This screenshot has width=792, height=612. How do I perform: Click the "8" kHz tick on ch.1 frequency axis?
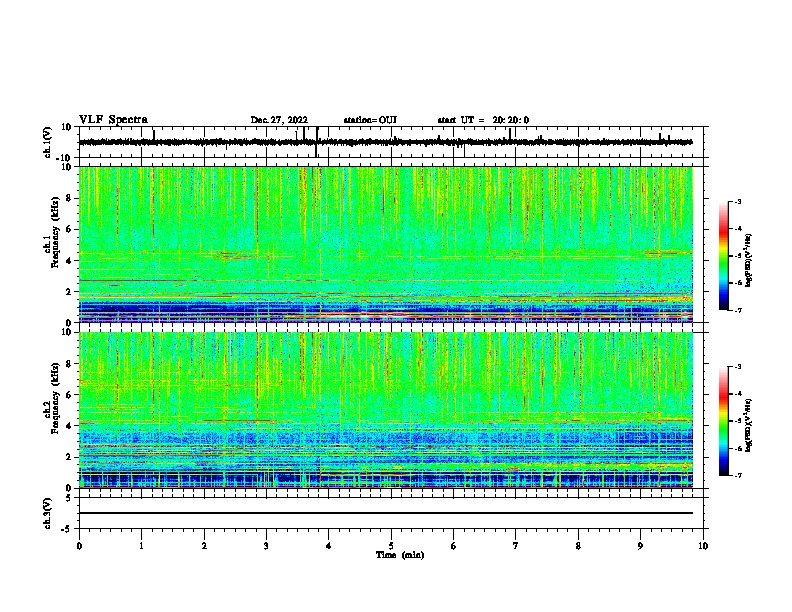[69, 198]
